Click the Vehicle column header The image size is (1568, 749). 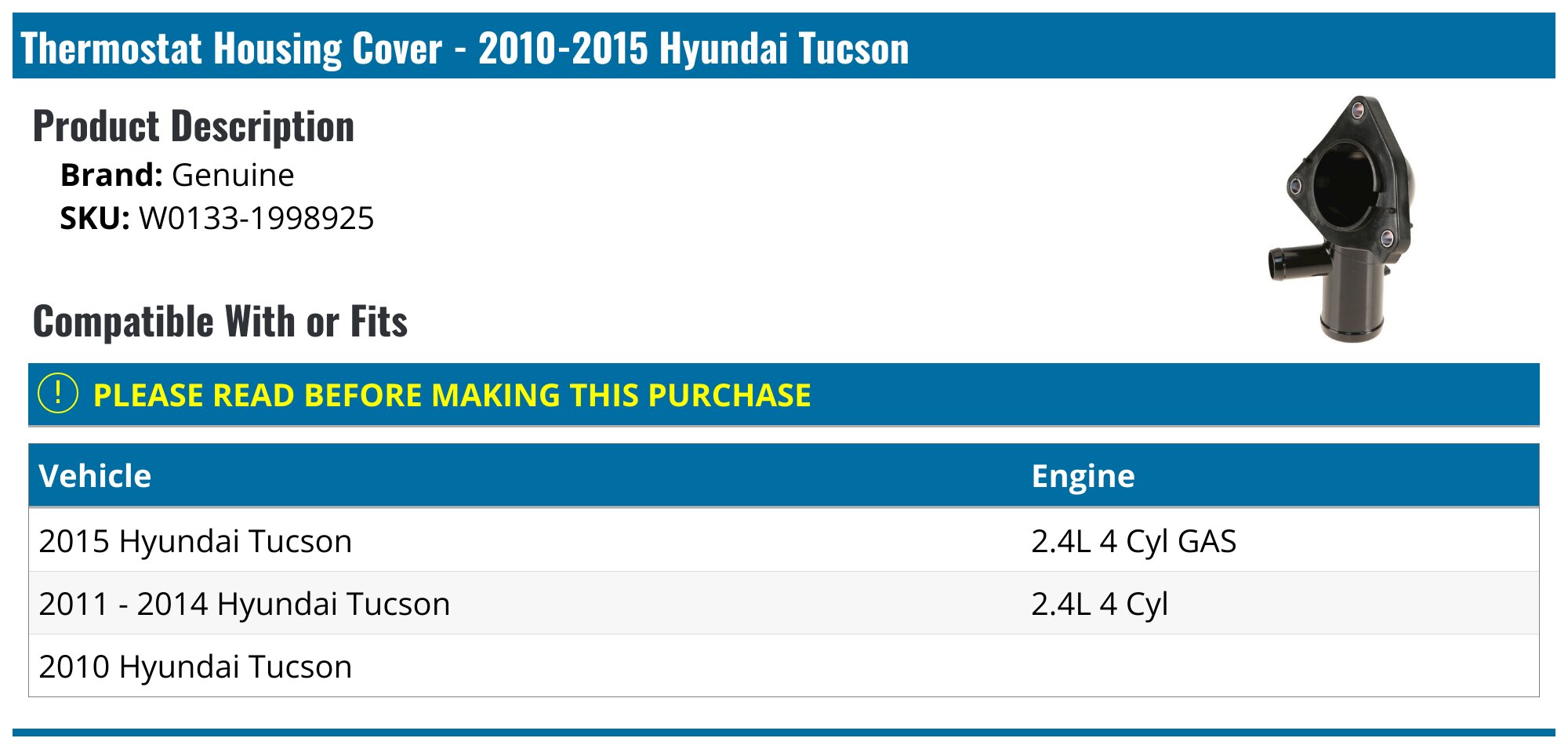point(95,476)
